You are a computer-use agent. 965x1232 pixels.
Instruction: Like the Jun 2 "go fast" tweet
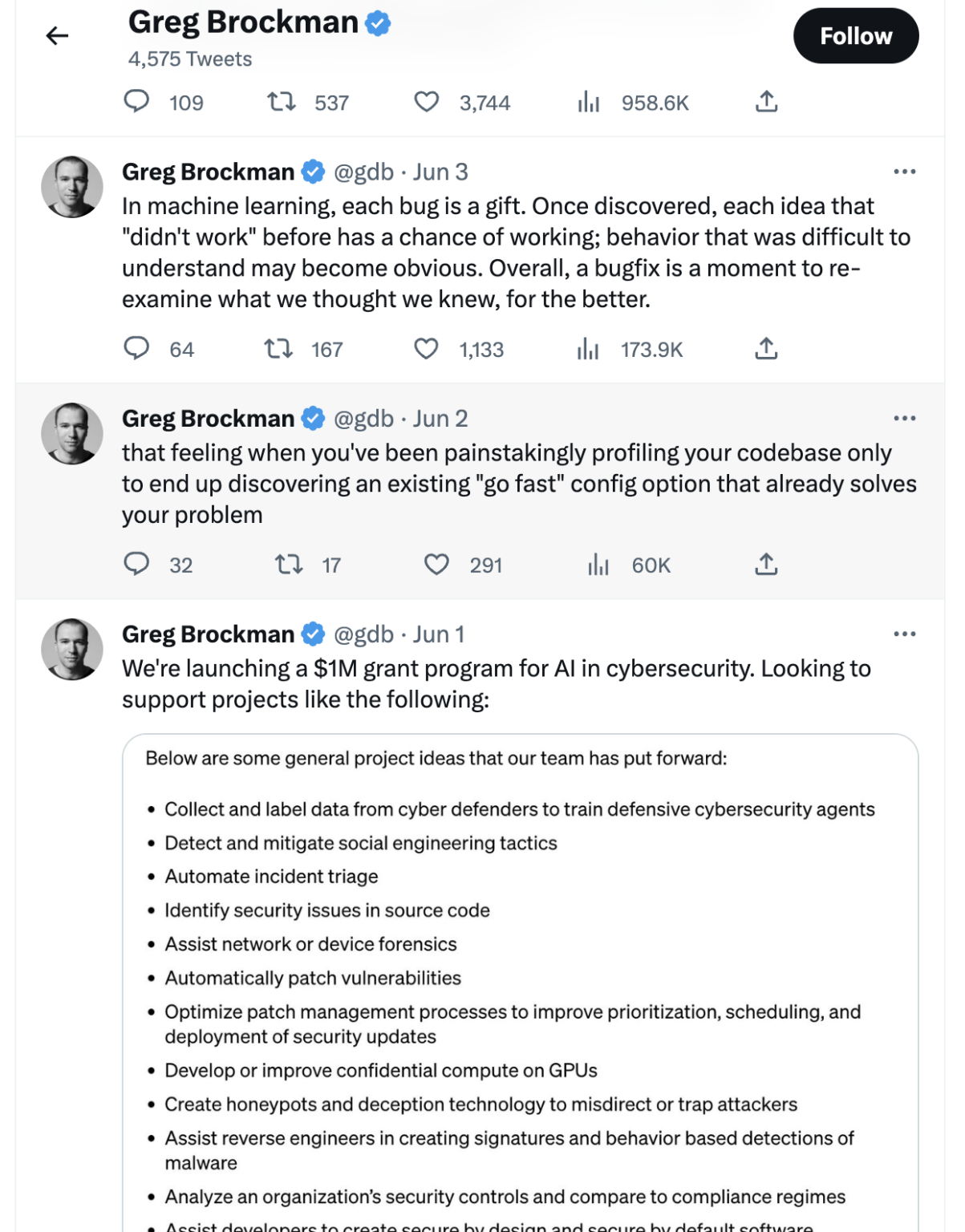(436, 564)
